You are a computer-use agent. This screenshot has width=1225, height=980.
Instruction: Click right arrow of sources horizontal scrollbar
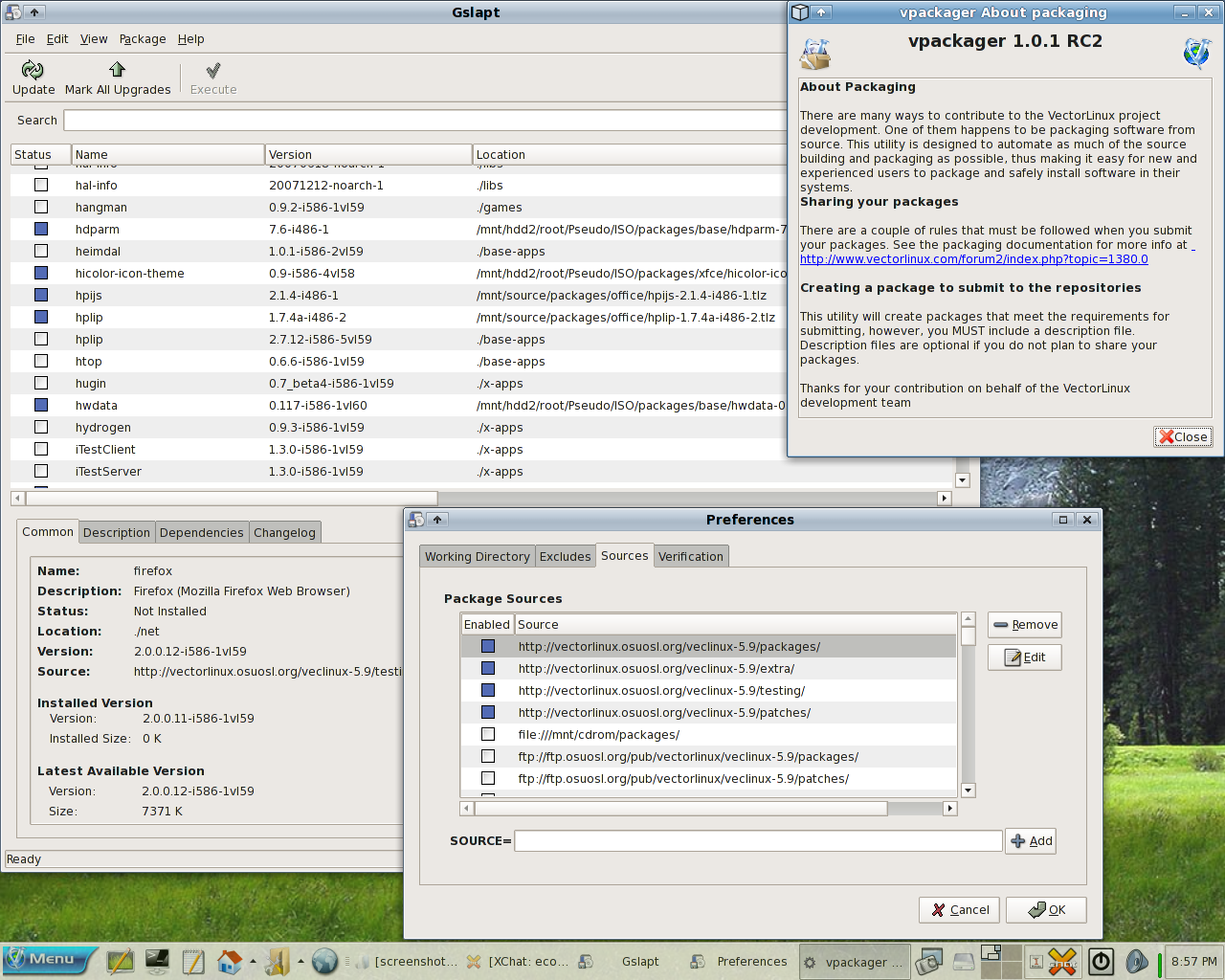coord(949,809)
